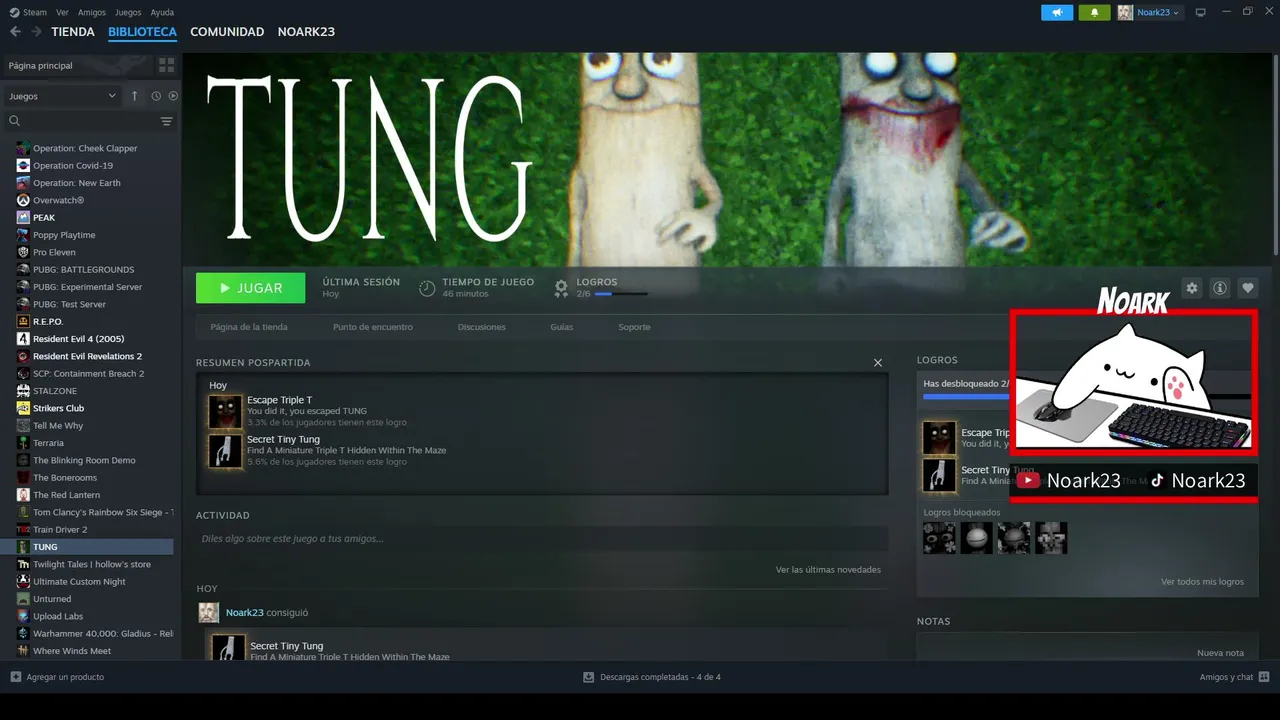Click the Terraria tree icon in list
The image size is (1280, 720).
pyautogui.click(x=23, y=443)
